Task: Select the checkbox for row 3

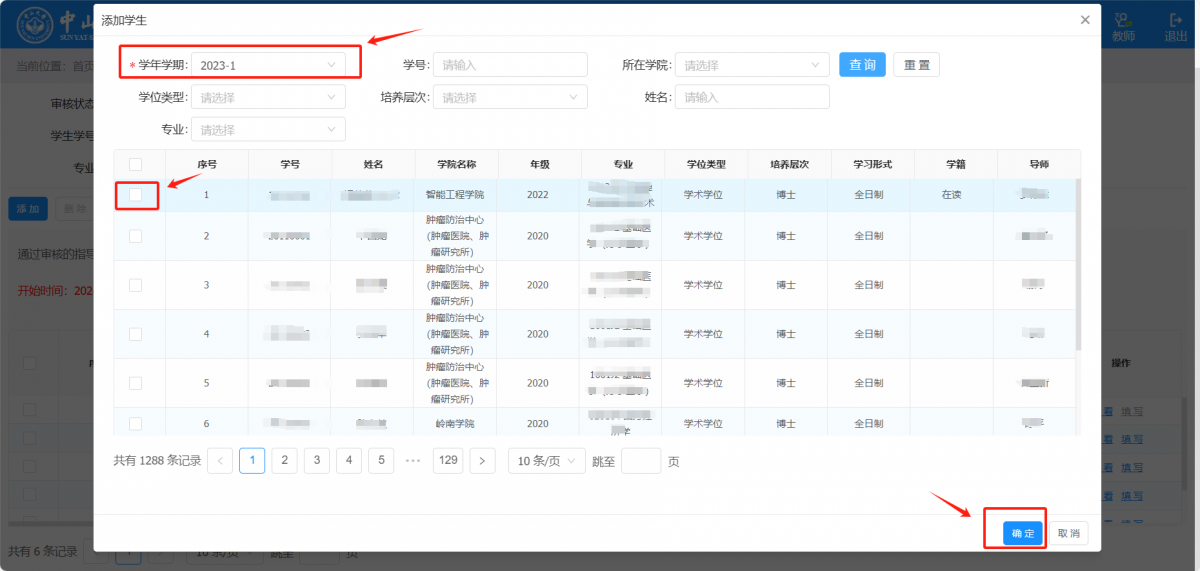Action: tap(136, 285)
